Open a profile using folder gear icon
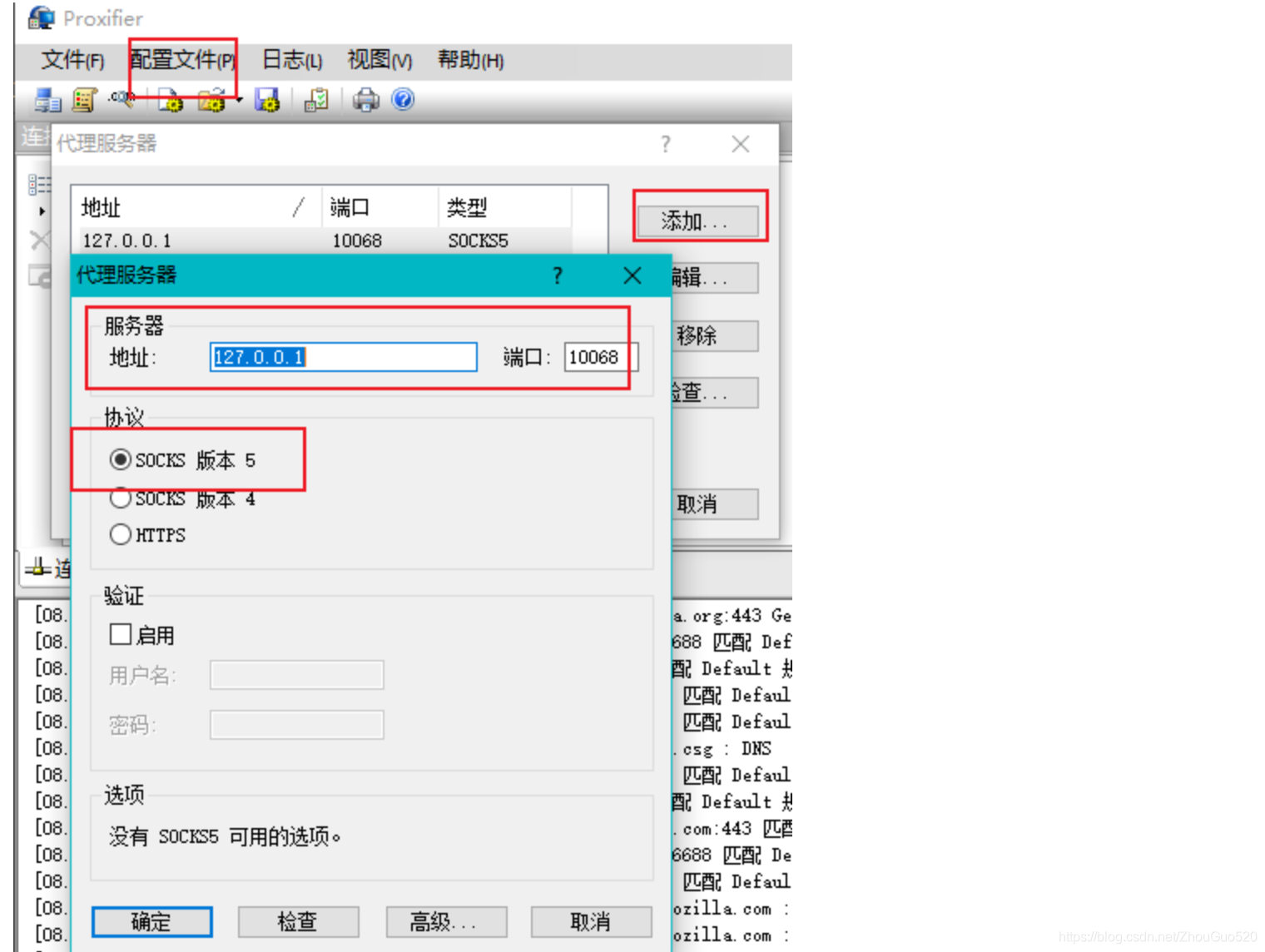The width and height of the screenshot is (1265, 952). coord(211,101)
